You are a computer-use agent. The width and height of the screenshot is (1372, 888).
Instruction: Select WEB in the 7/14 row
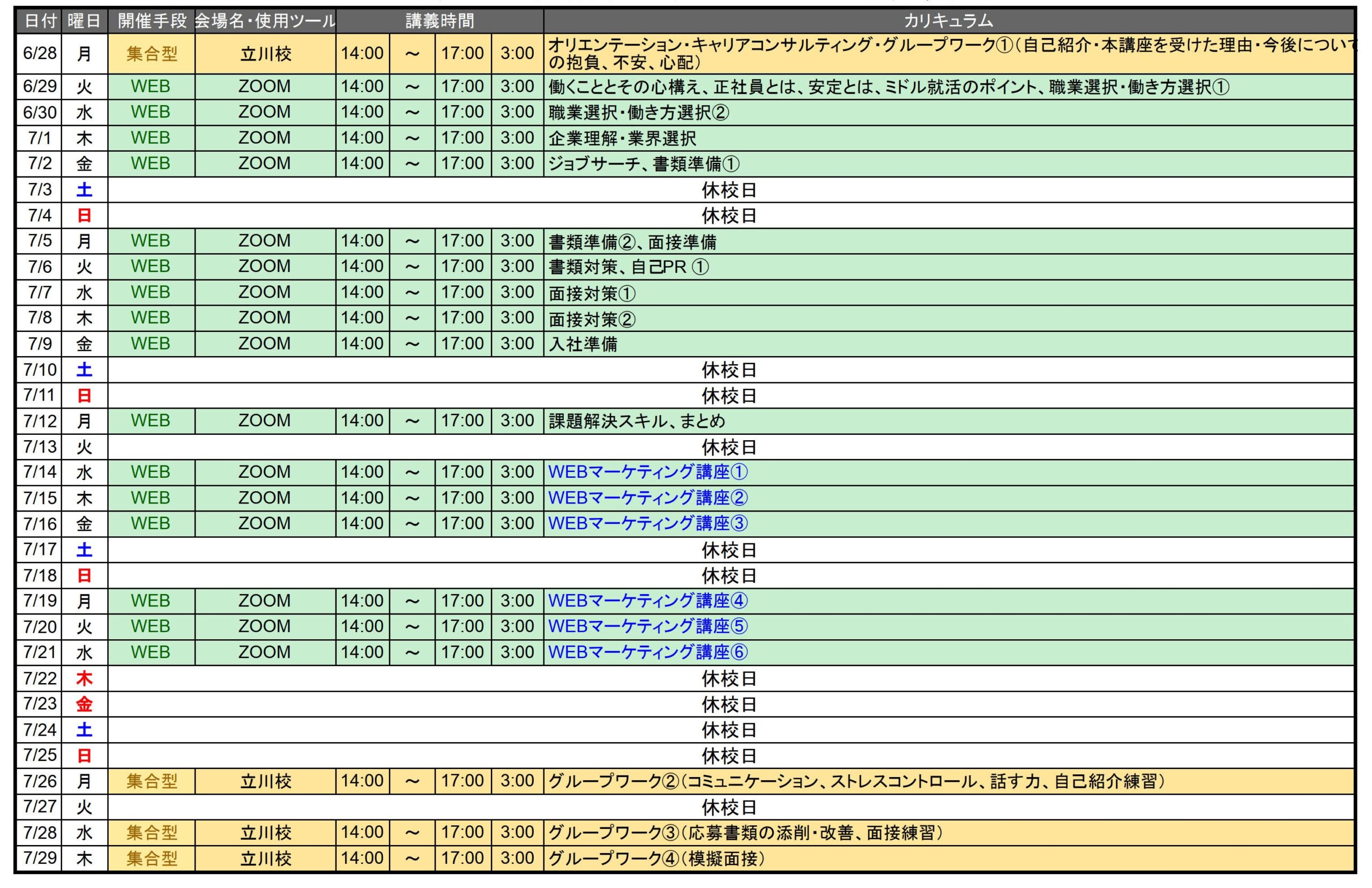point(152,472)
